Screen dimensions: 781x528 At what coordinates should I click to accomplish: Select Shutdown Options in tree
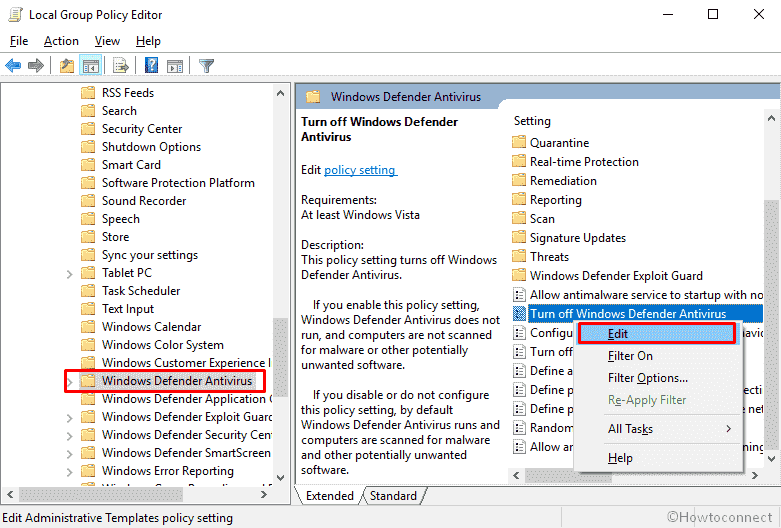151,146
